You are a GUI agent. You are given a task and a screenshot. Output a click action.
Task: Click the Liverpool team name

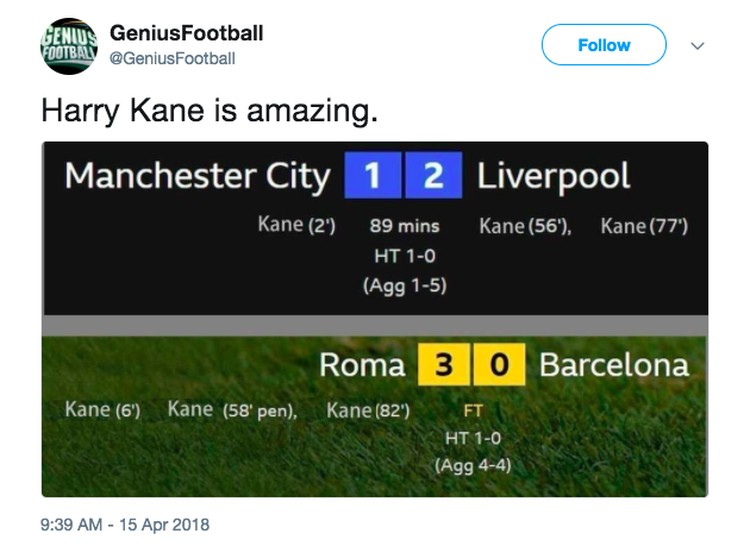553,176
